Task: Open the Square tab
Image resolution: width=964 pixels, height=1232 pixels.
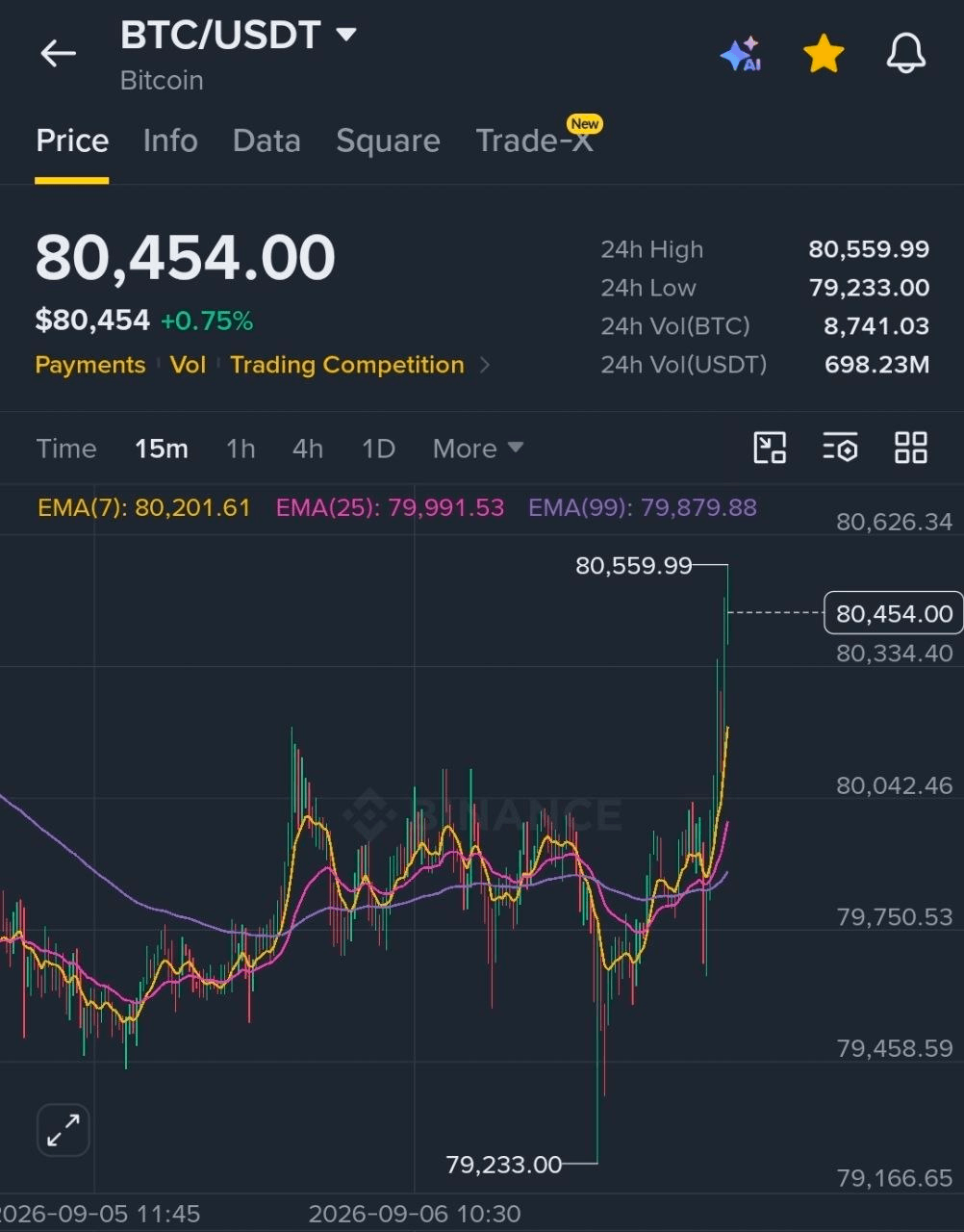Action: pos(388,141)
